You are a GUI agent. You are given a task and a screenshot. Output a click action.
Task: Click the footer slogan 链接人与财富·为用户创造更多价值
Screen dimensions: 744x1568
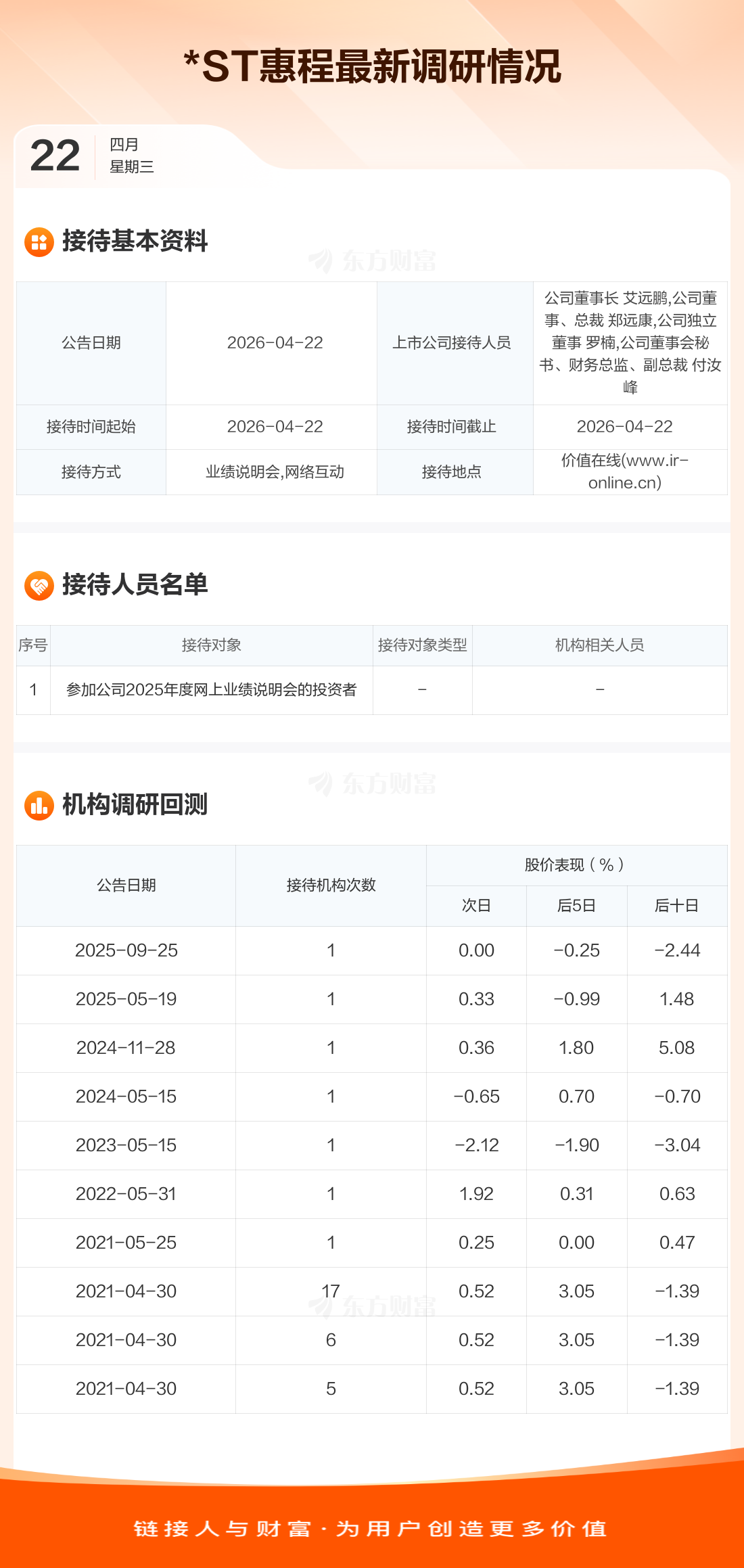[x=371, y=1529]
